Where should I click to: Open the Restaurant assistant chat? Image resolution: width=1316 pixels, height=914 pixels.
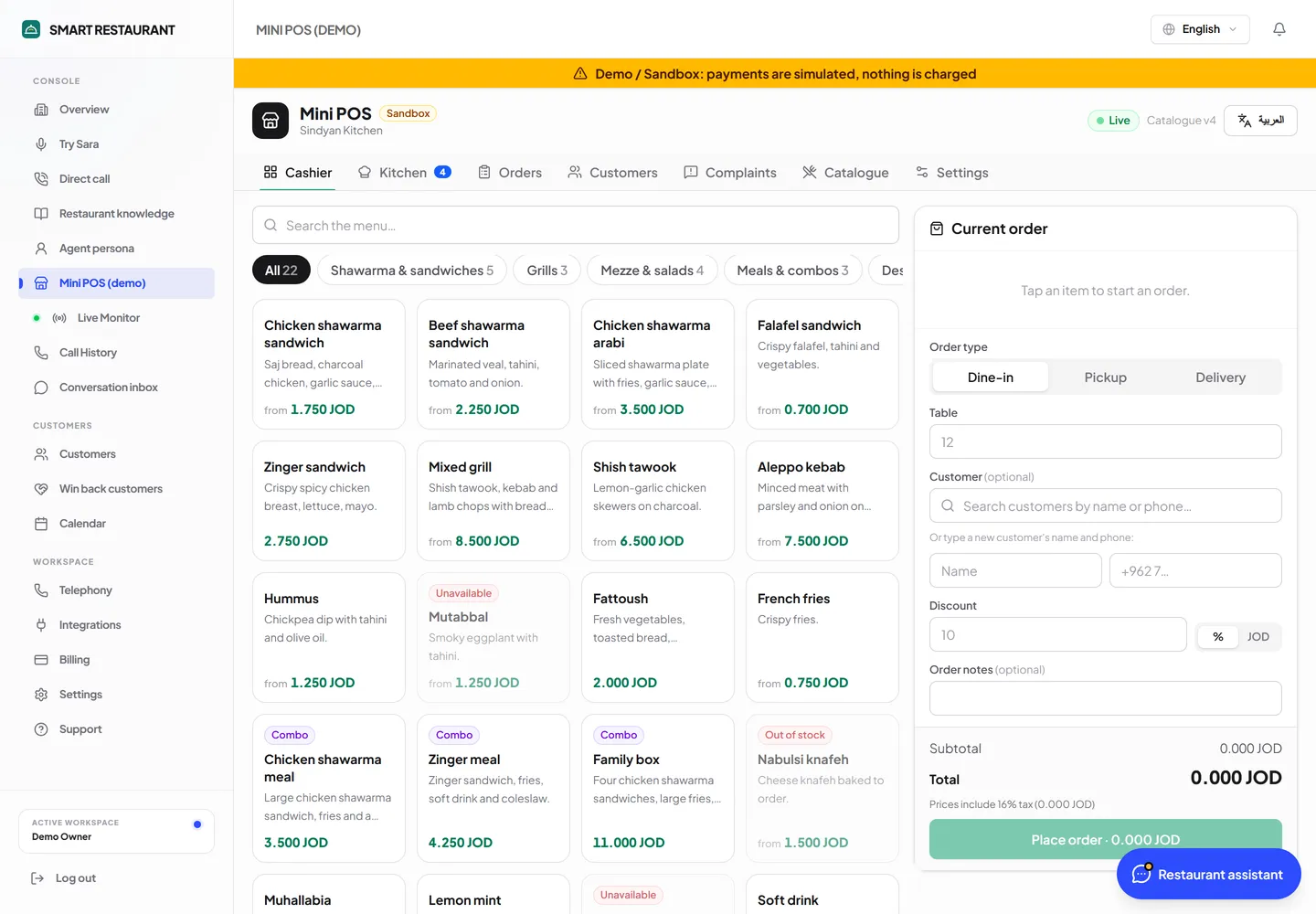[1209, 874]
